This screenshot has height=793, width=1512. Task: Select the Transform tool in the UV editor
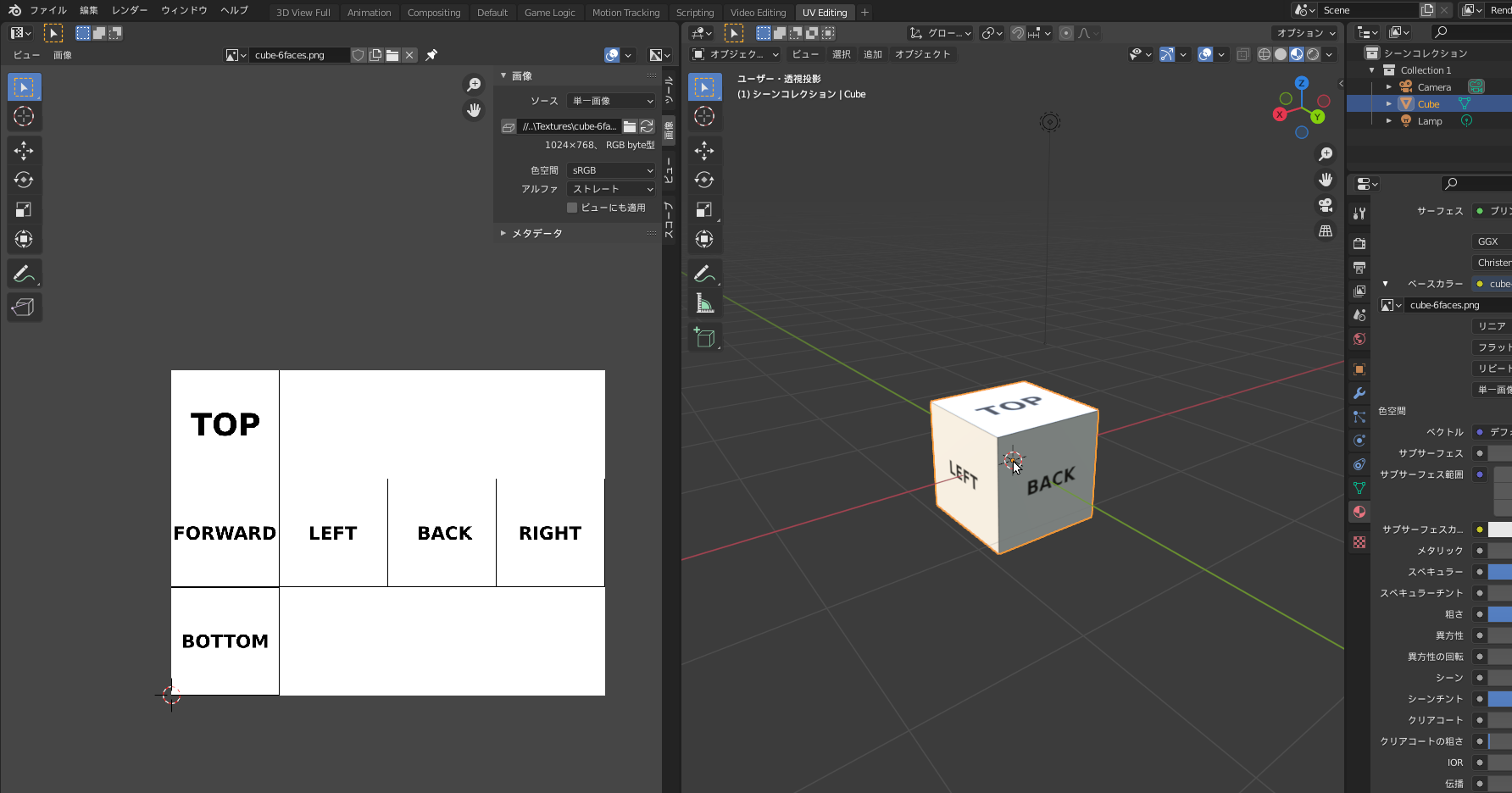pos(24,239)
